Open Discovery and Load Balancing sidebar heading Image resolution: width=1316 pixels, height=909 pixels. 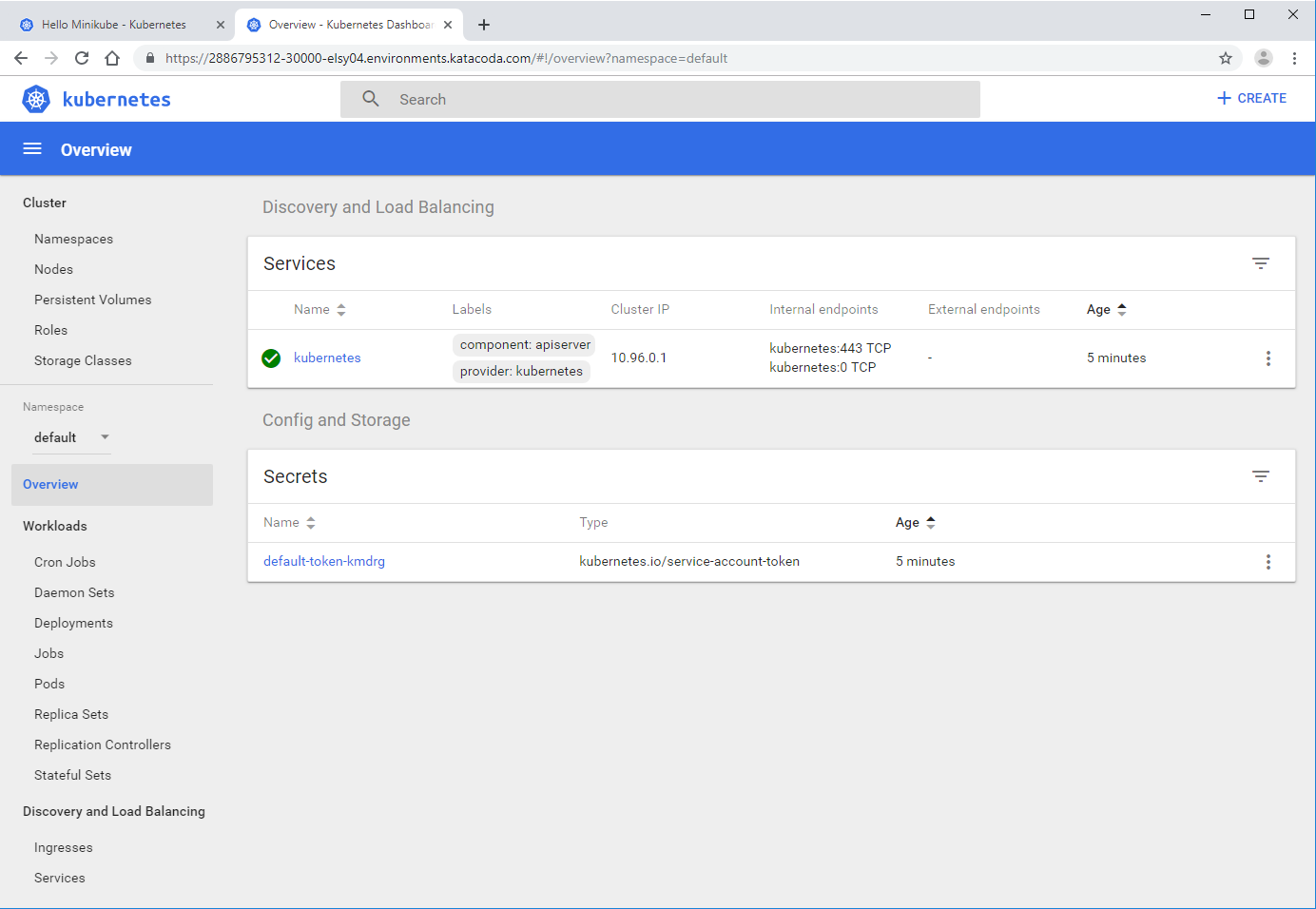coord(114,811)
